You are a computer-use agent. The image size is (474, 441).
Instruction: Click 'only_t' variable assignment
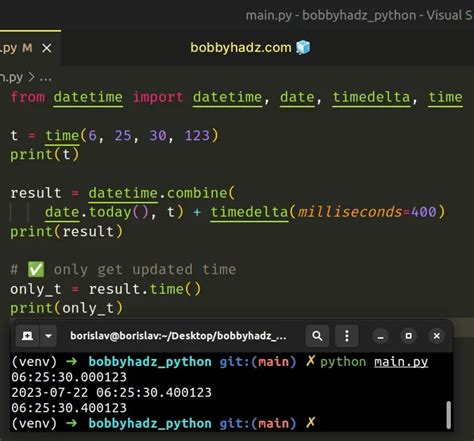(x=36, y=289)
